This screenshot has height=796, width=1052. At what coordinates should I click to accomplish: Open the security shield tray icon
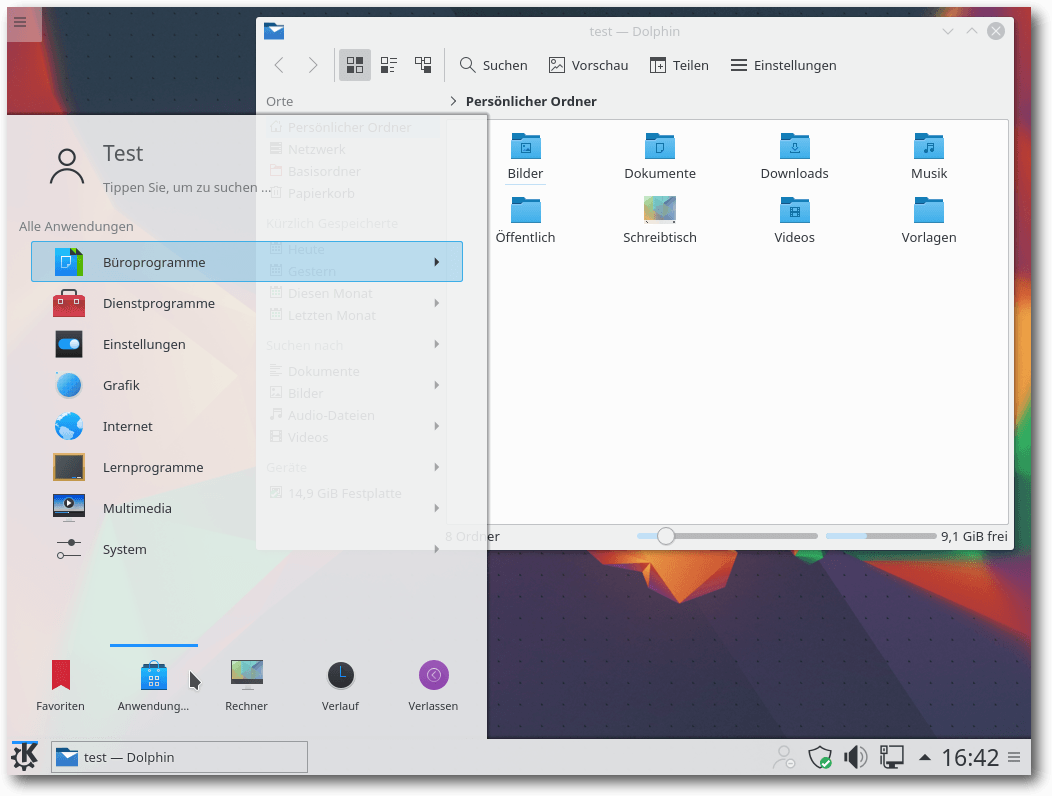pos(820,758)
